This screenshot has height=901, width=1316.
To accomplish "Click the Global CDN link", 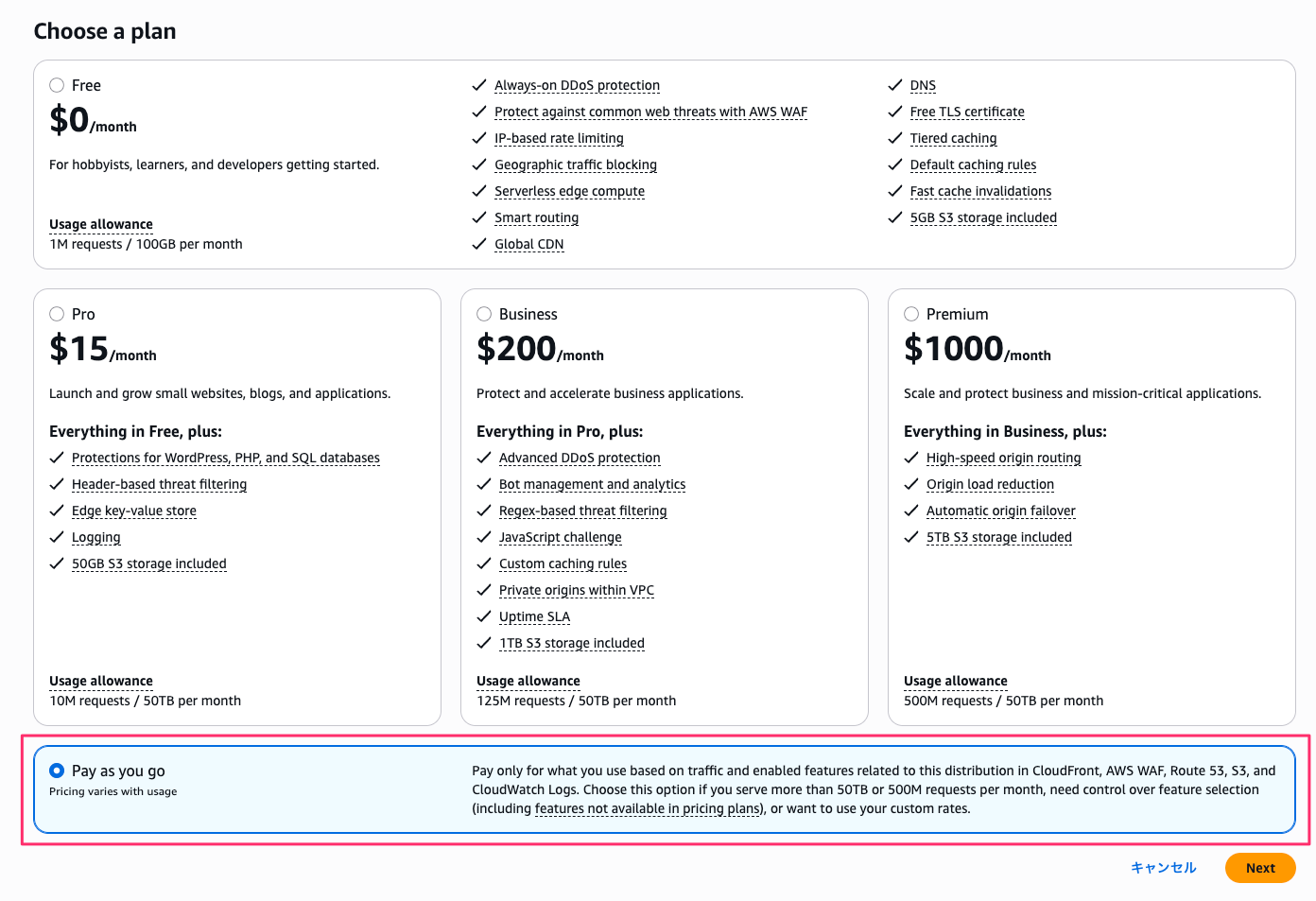I will point(528,244).
